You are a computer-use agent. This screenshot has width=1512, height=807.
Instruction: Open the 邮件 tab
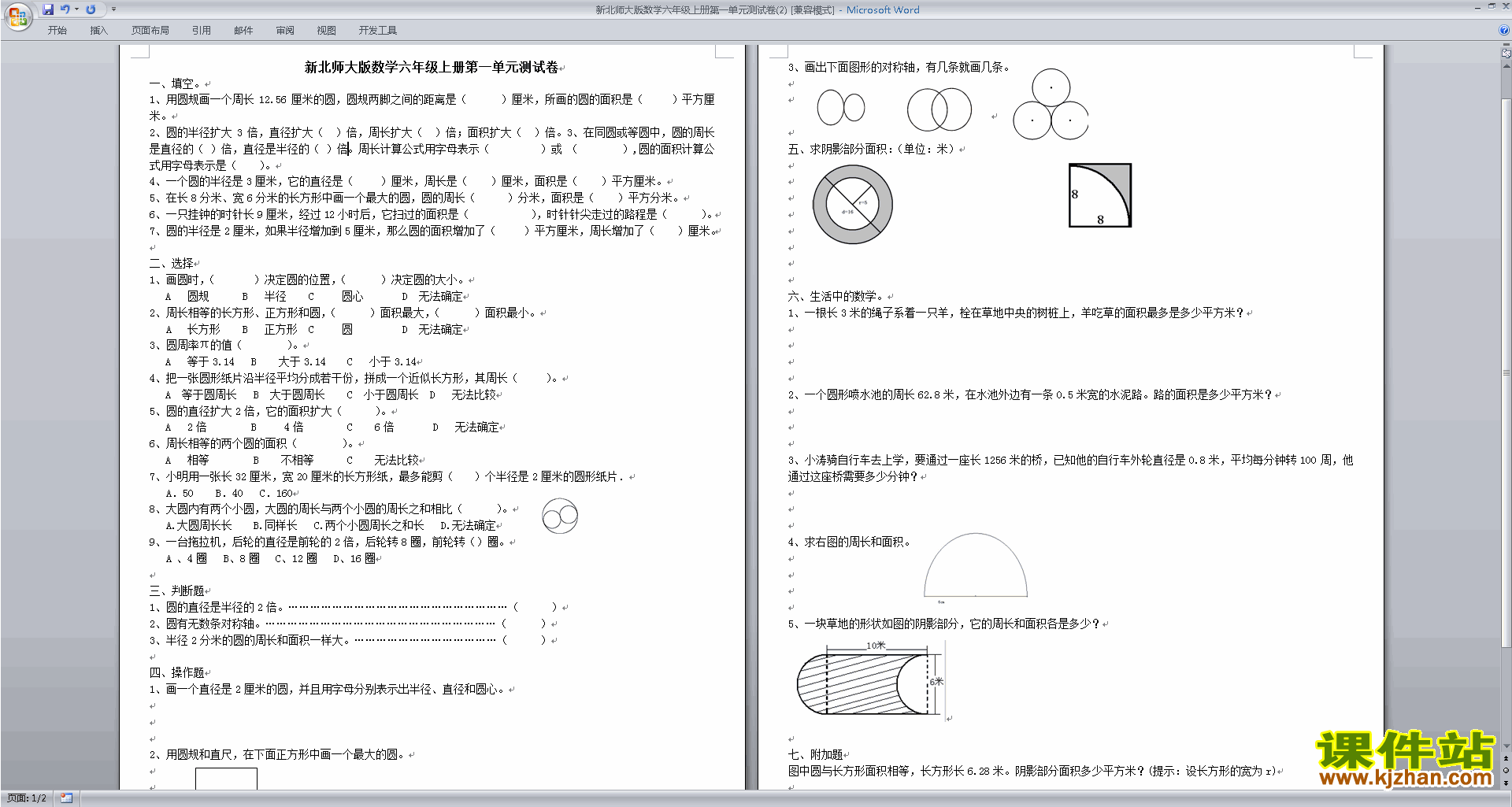click(243, 31)
